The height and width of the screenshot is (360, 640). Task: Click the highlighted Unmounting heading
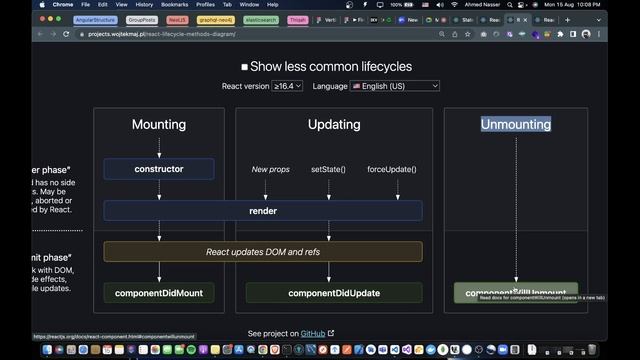coord(516,124)
